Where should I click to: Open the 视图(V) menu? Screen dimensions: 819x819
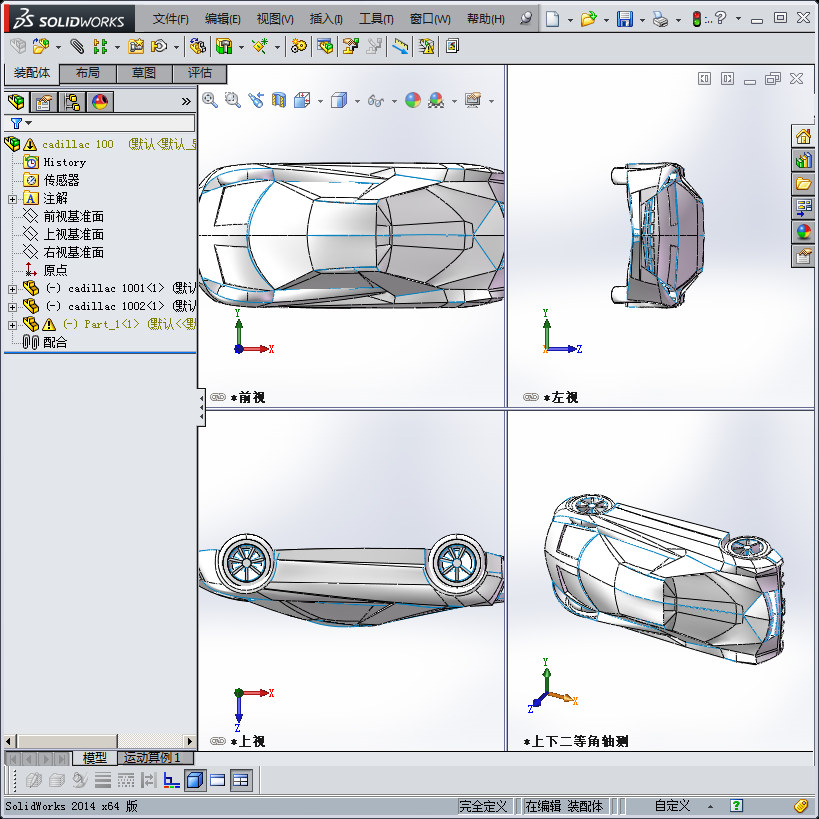[275, 19]
